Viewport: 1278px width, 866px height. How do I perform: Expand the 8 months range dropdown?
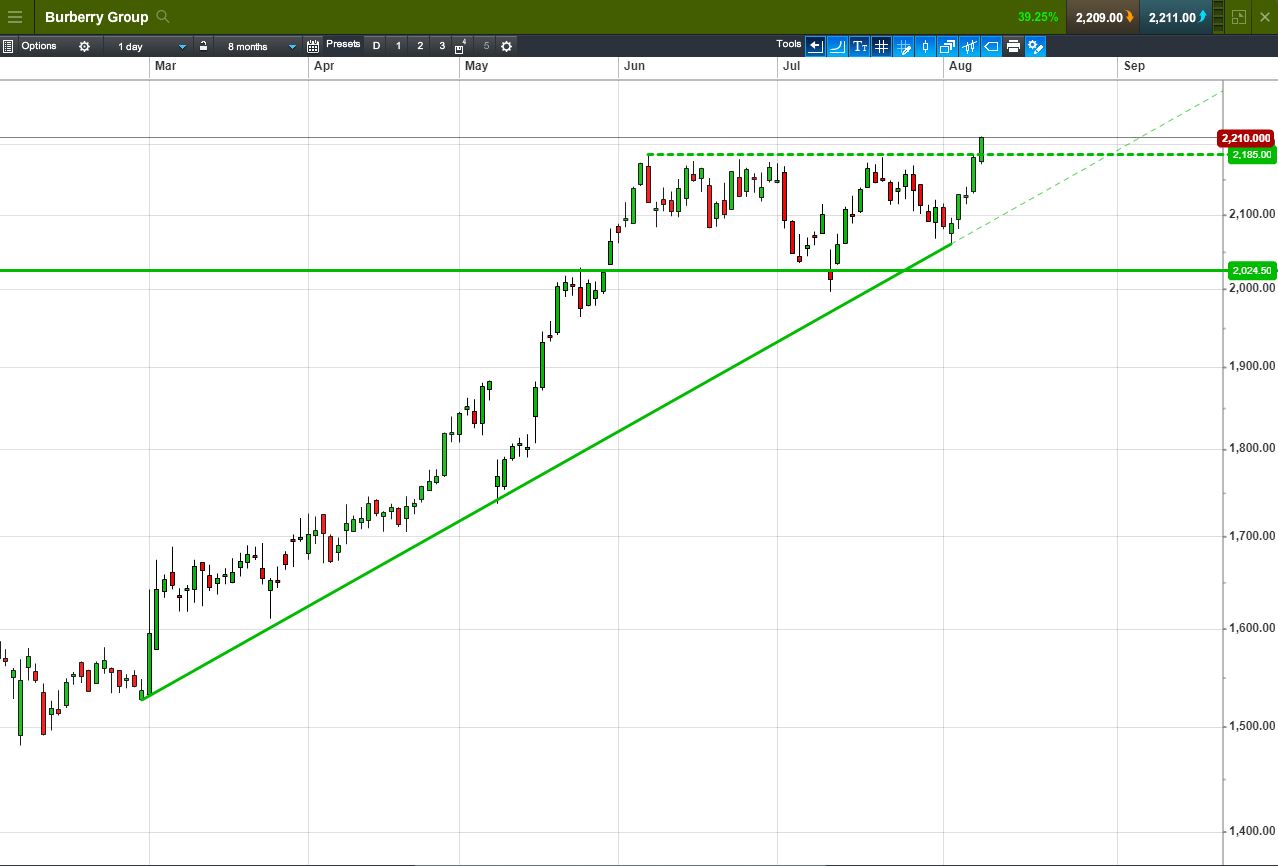(x=260, y=46)
